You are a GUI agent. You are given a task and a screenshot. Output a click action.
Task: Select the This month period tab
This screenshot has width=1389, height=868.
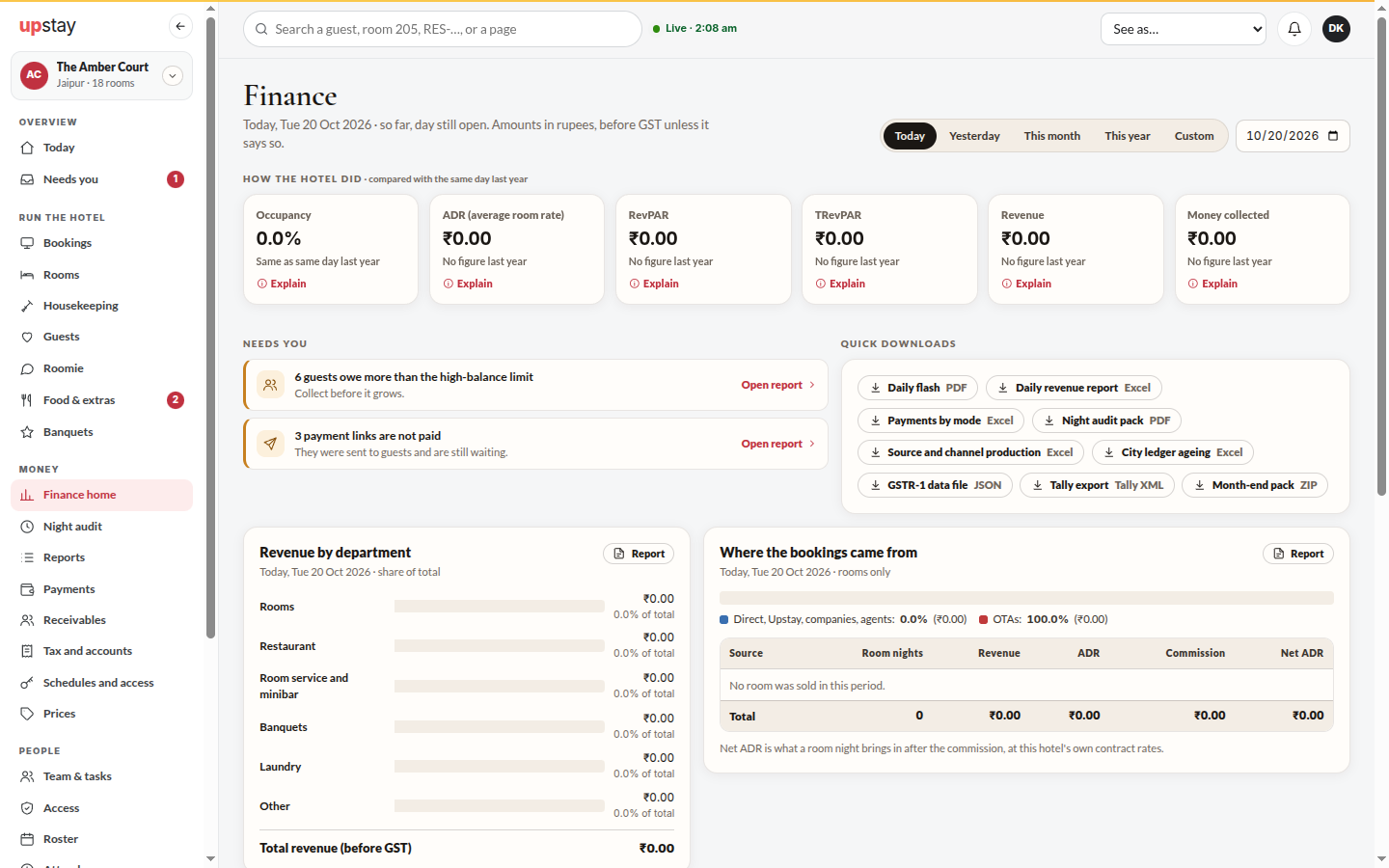(x=1051, y=136)
